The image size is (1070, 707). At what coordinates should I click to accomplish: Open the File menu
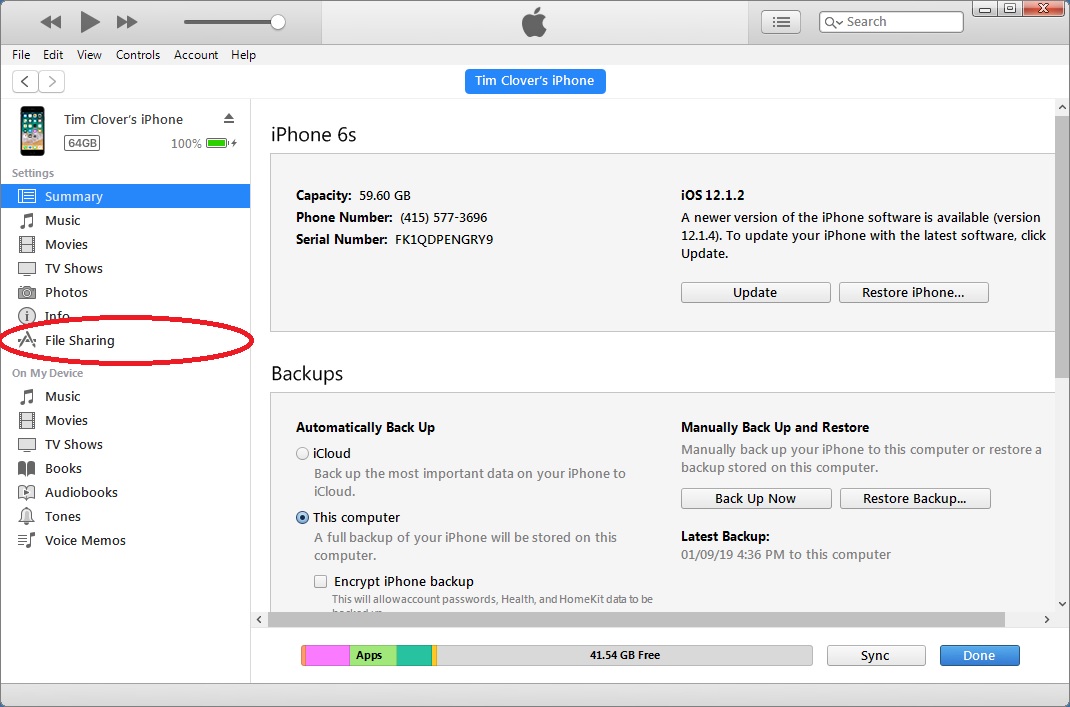21,55
